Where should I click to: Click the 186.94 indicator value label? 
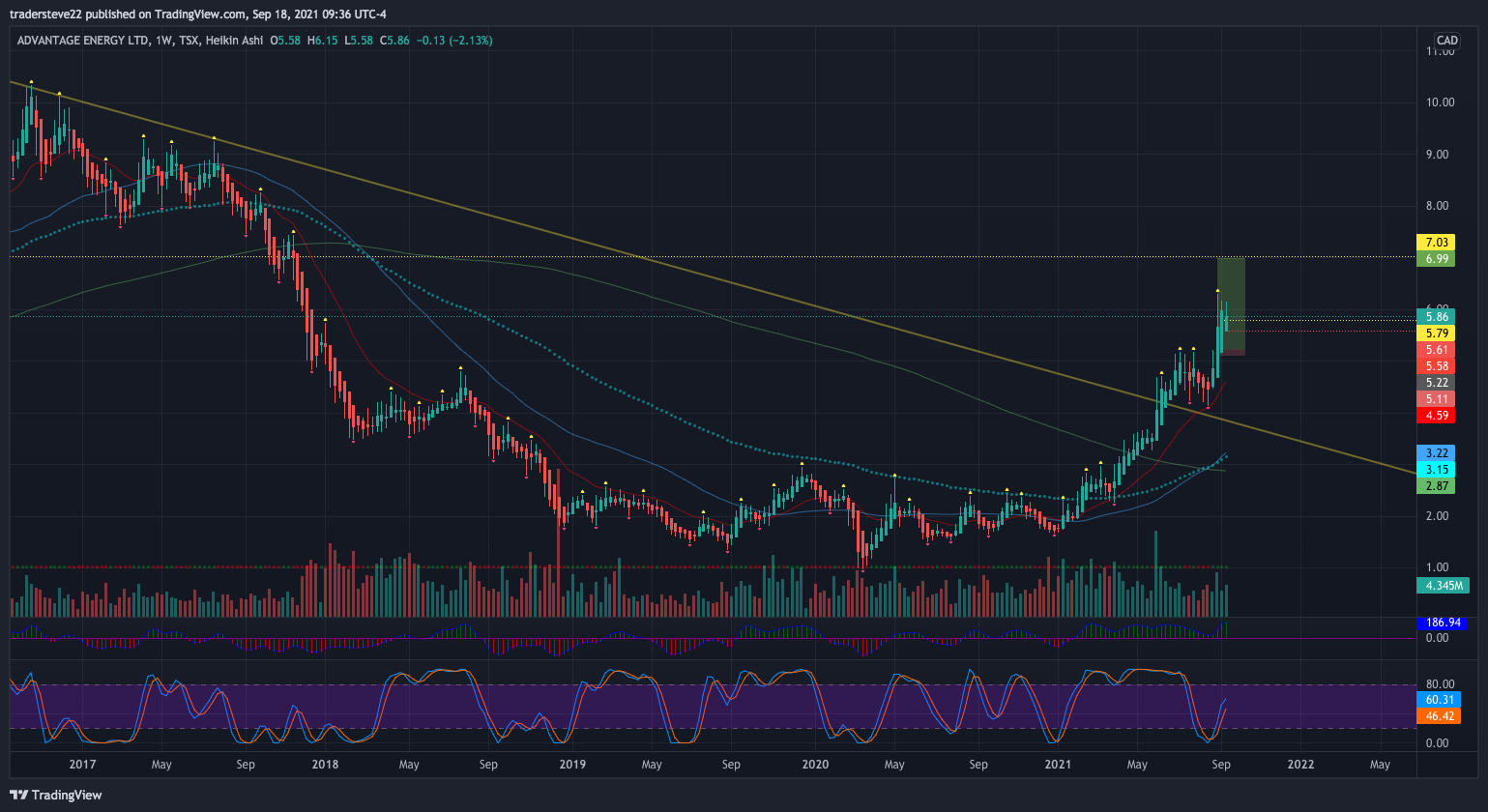1442,623
